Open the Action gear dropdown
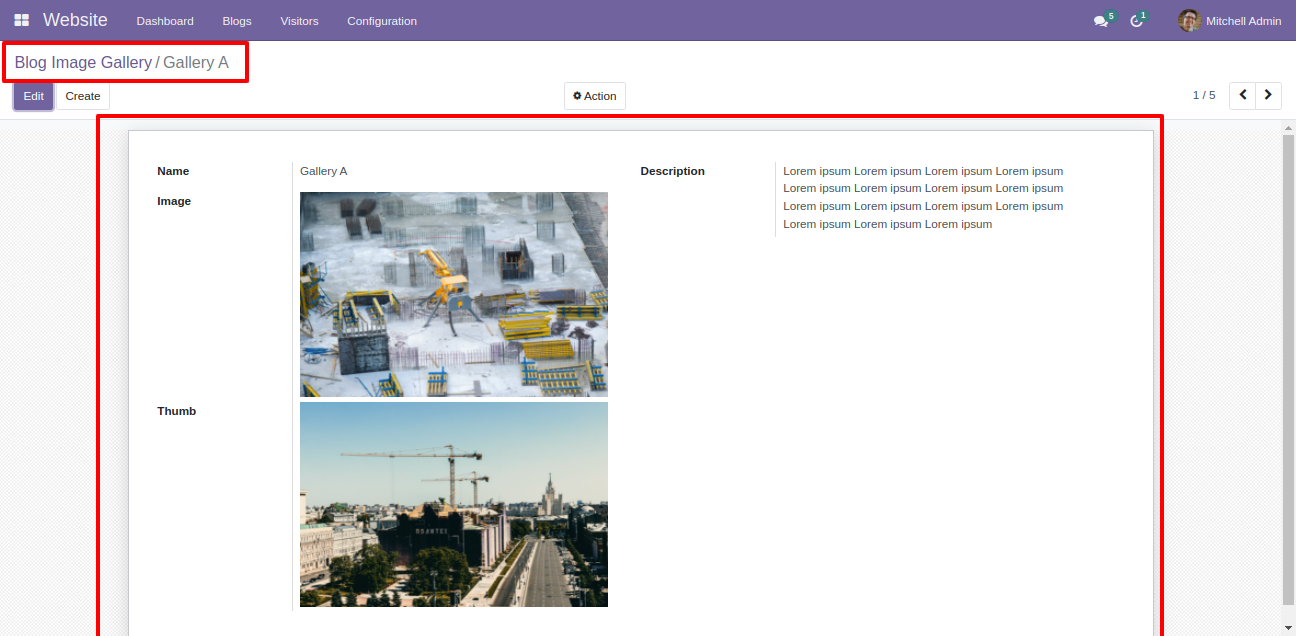 click(x=595, y=96)
